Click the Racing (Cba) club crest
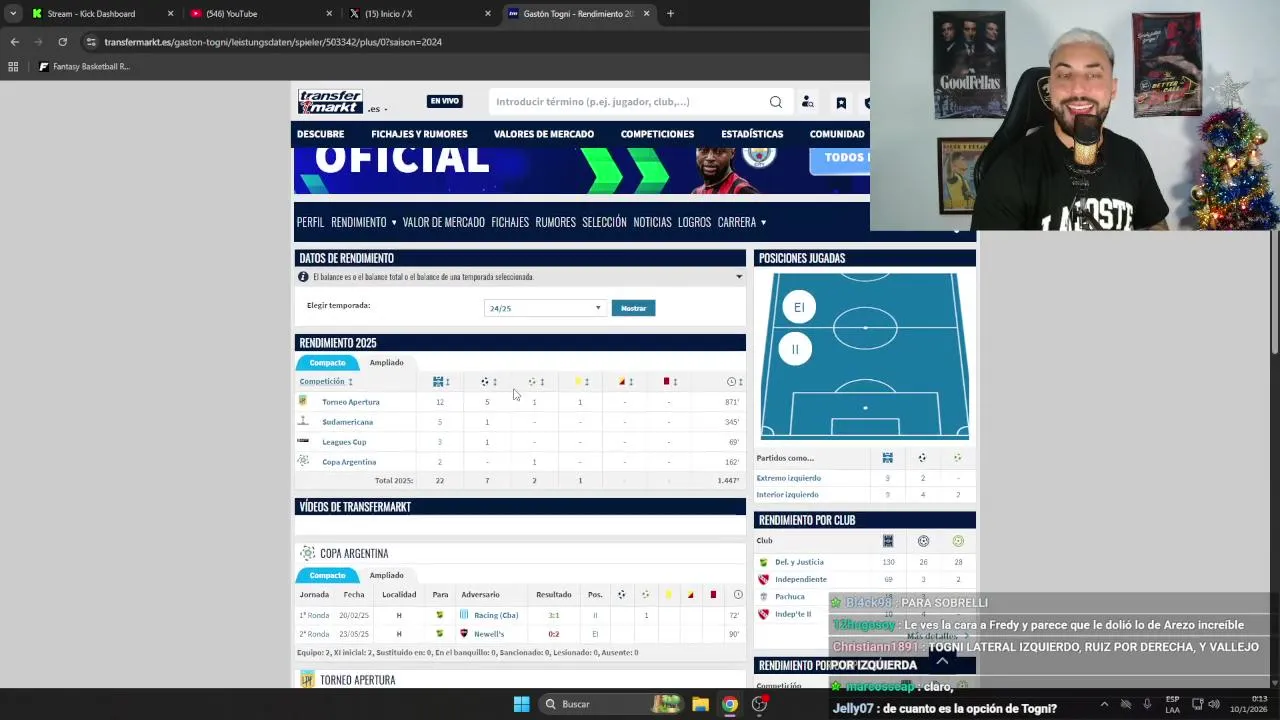This screenshot has height=720, width=1280. pos(464,615)
